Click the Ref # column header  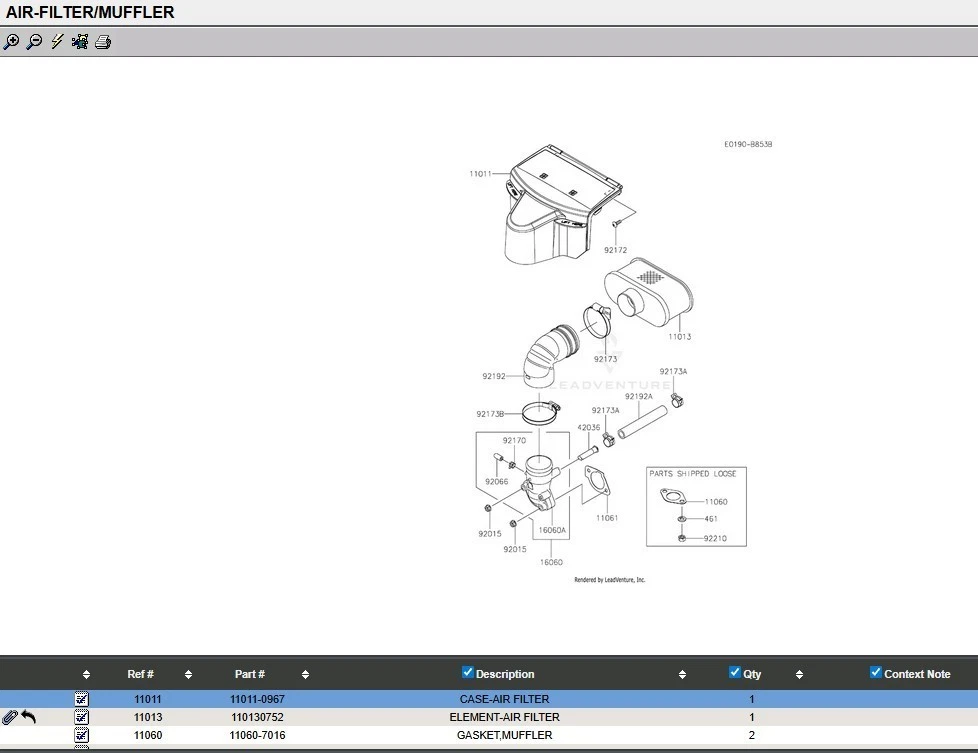pos(140,674)
